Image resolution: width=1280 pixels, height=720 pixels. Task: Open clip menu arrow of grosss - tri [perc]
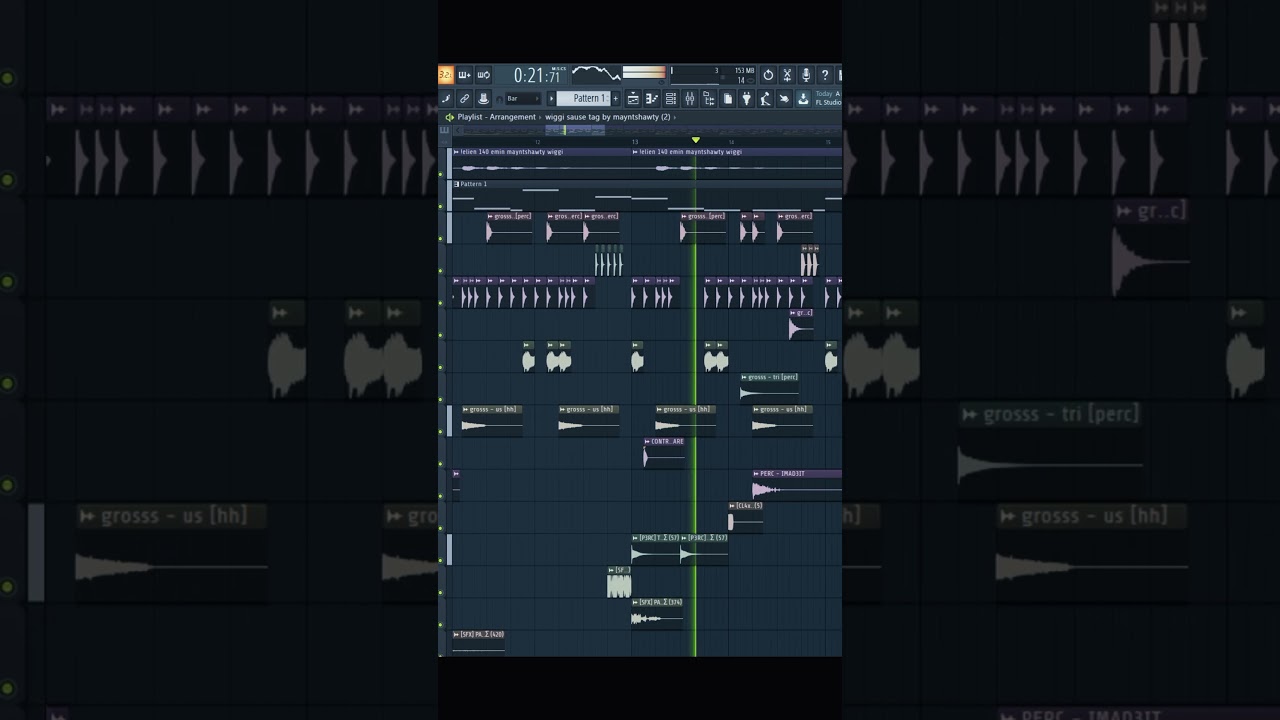pyautogui.click(x=744, y=377)
